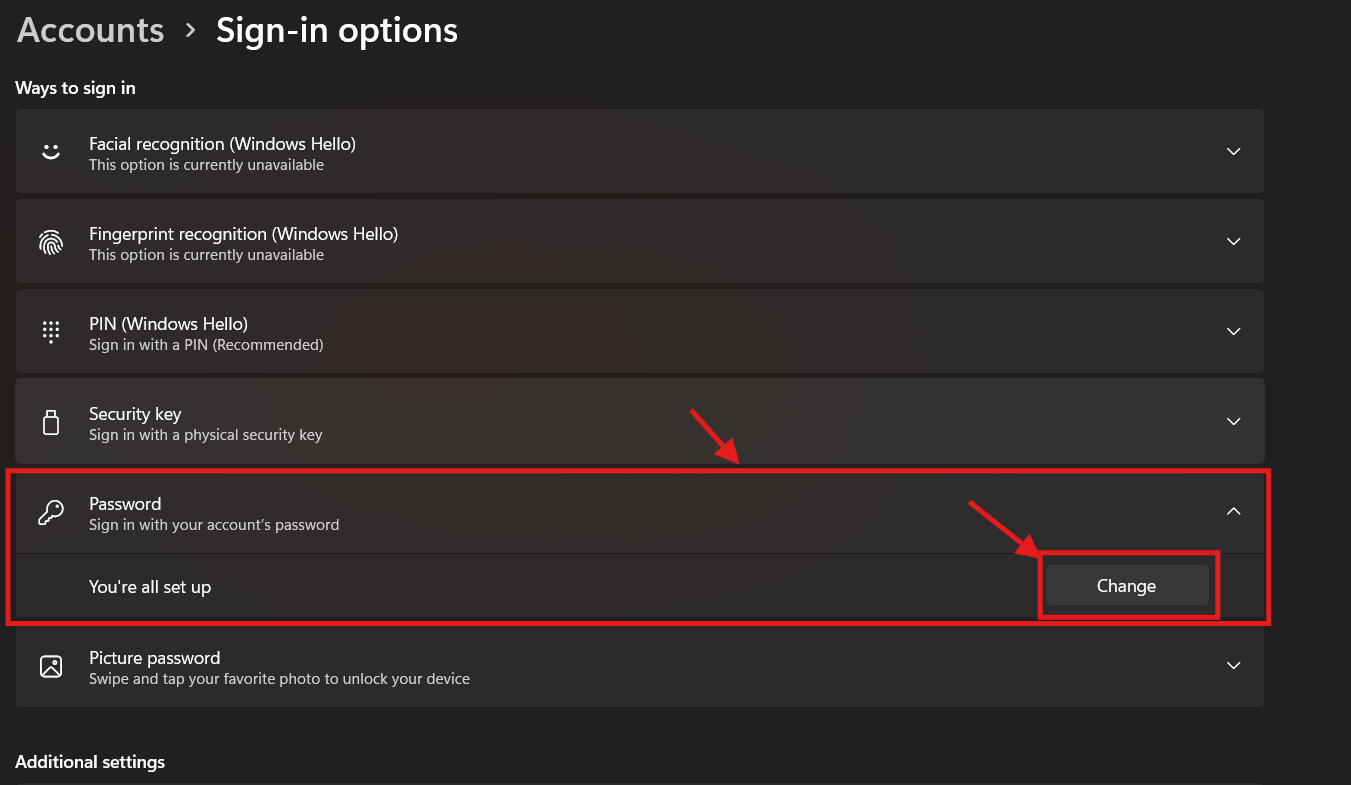Expand the Facial recognition section chevron
Screen dimensions: 1351x785
[x=1234, y=152]
